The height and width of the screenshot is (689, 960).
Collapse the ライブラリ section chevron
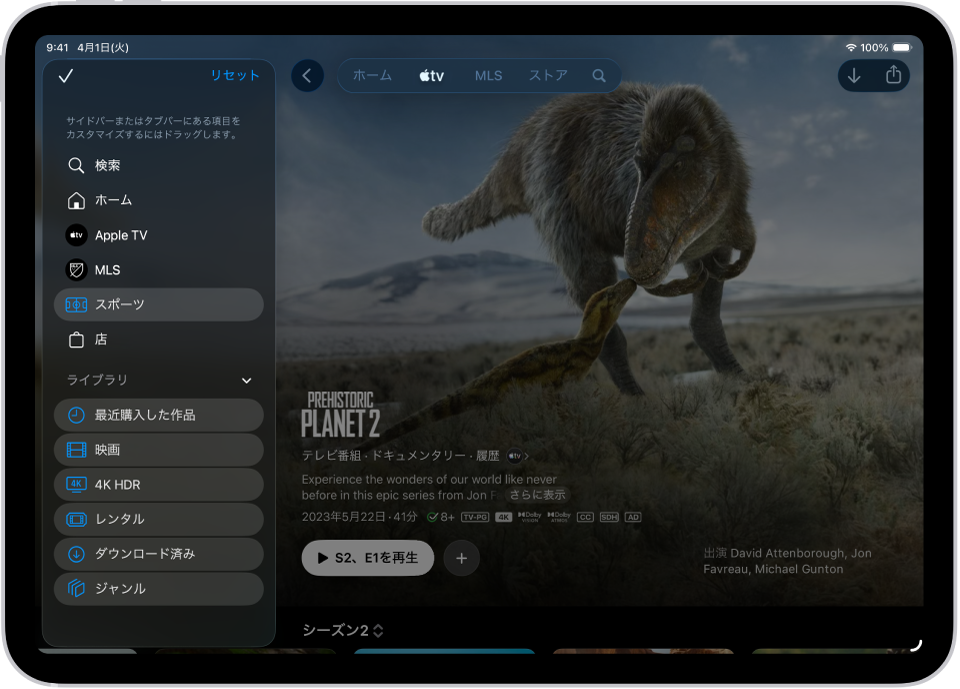click(246, 380)
